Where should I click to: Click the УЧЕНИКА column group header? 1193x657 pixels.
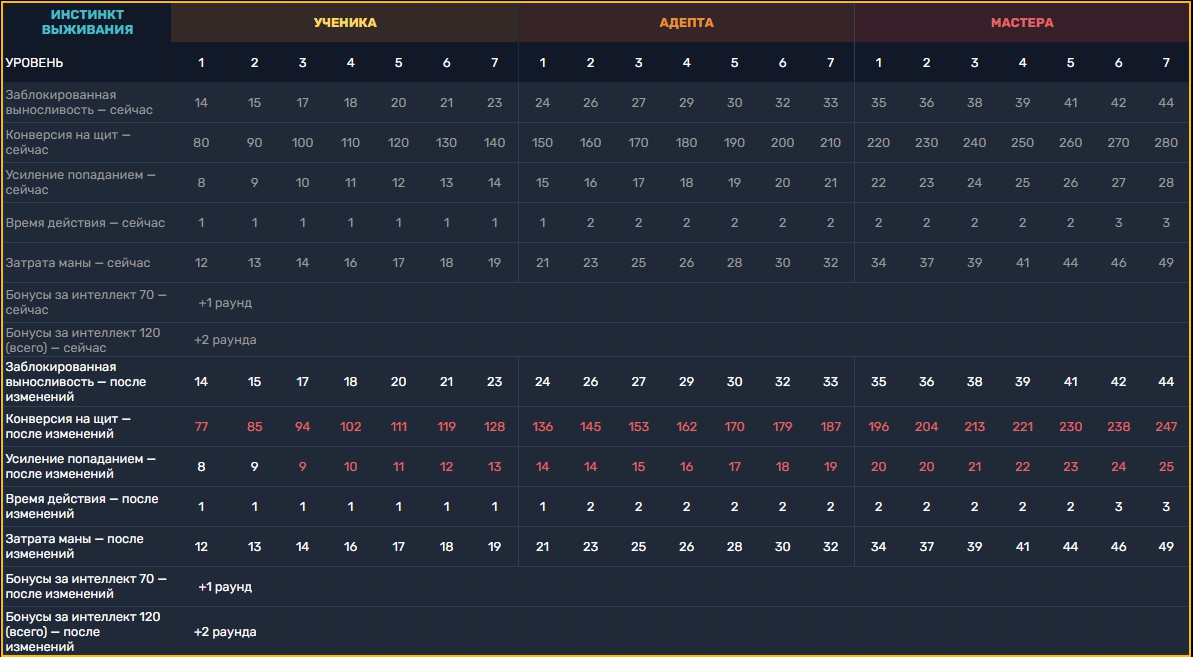pos(345,23)
